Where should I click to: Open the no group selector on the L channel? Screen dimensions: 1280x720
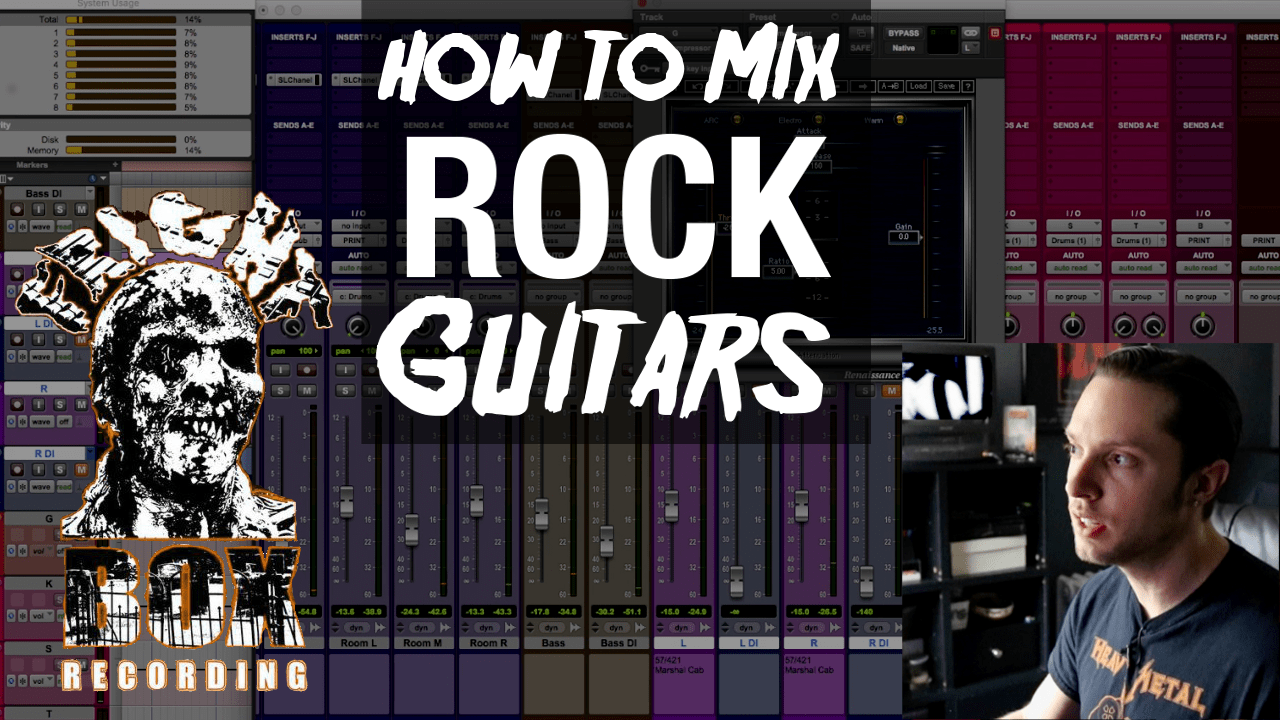(x=683, y=295)
